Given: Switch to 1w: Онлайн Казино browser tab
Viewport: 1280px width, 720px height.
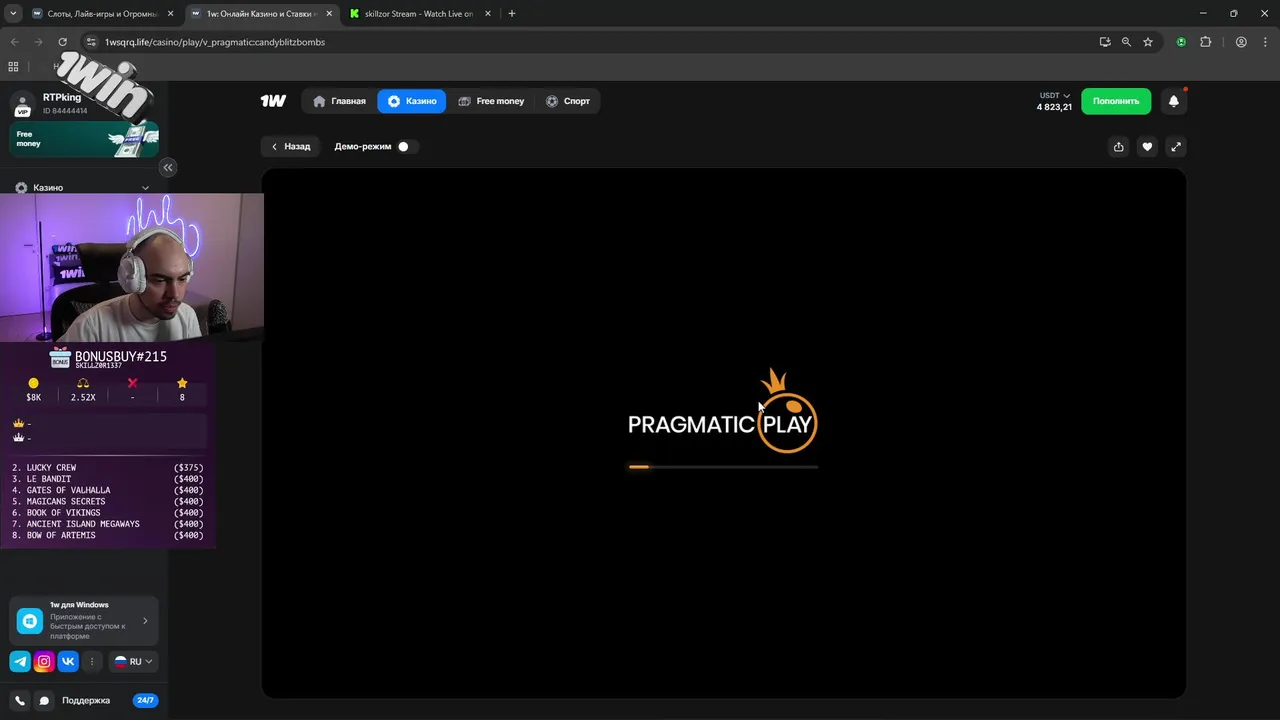Looking at the screenshot, I should [262, 14].
